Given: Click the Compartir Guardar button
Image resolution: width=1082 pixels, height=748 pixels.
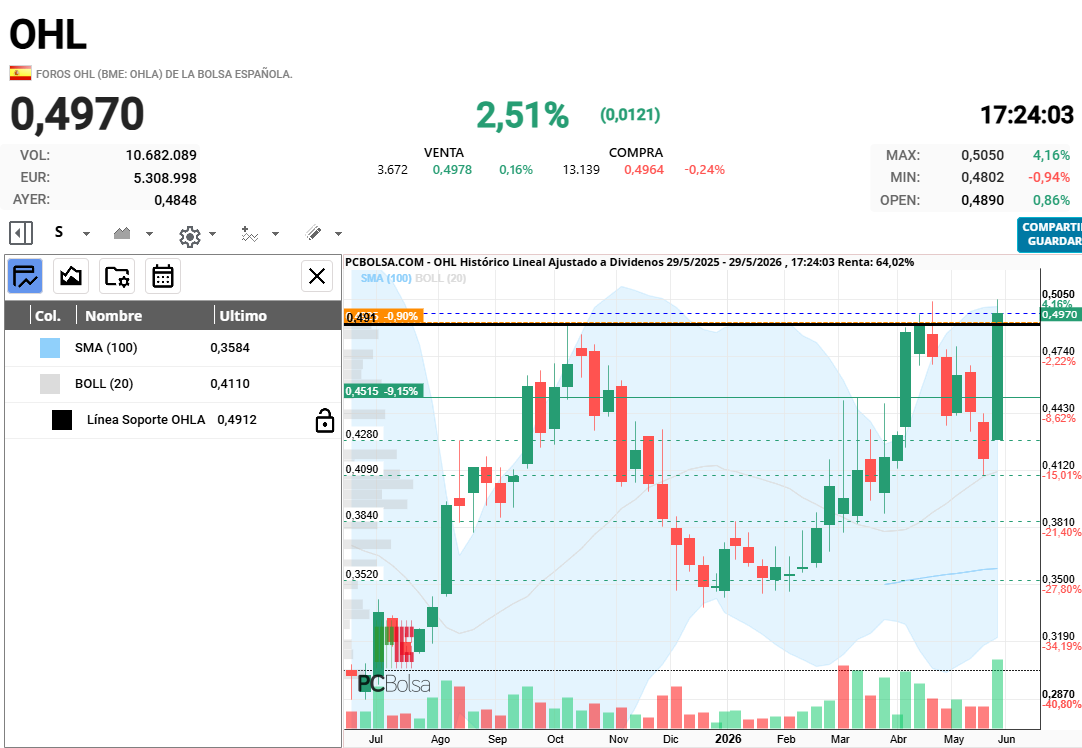Looking at the screenshot, I should click(x=1050, y=235).
